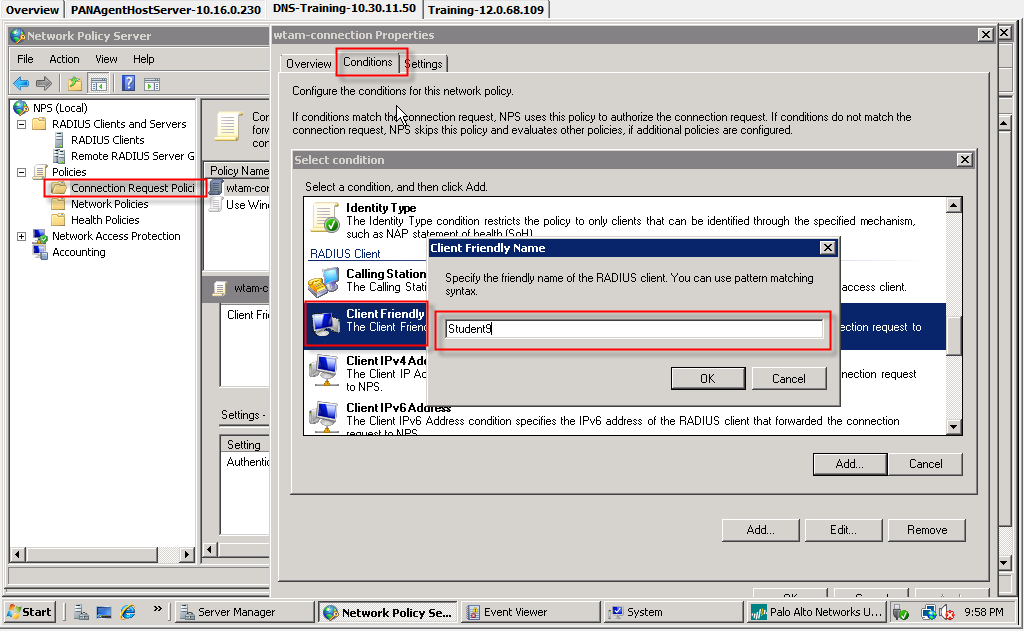This screenshot has height=631, width=1024.
Task: Click Add... button on Conditions tab
Action: (x=761, y=530)
